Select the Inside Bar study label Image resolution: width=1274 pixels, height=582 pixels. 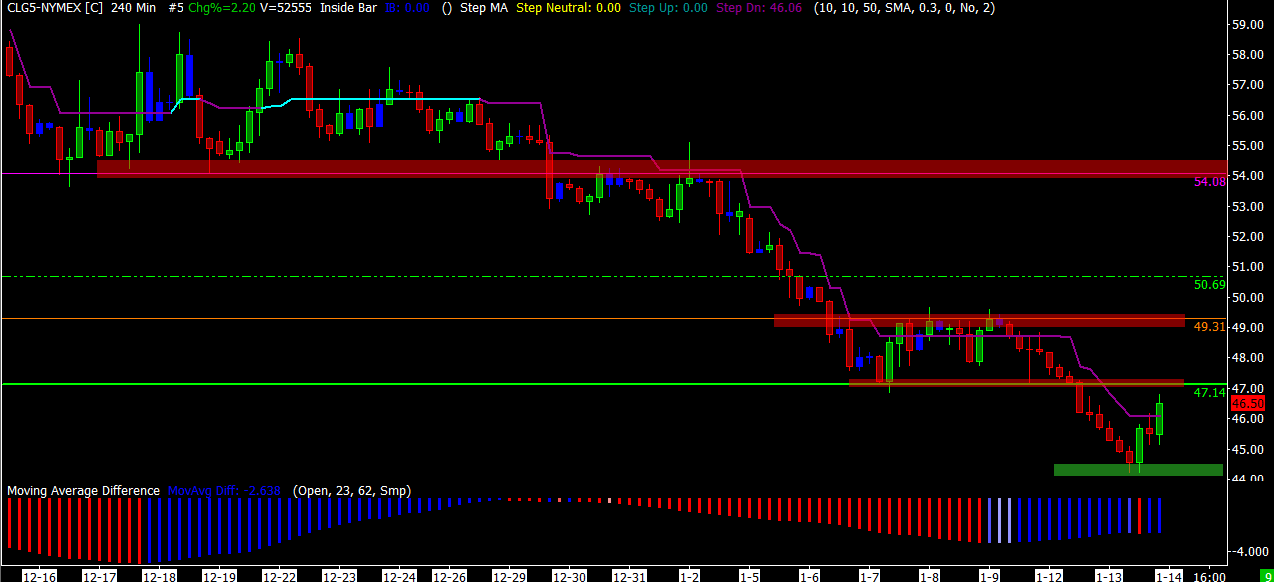[x=348, y=8]
